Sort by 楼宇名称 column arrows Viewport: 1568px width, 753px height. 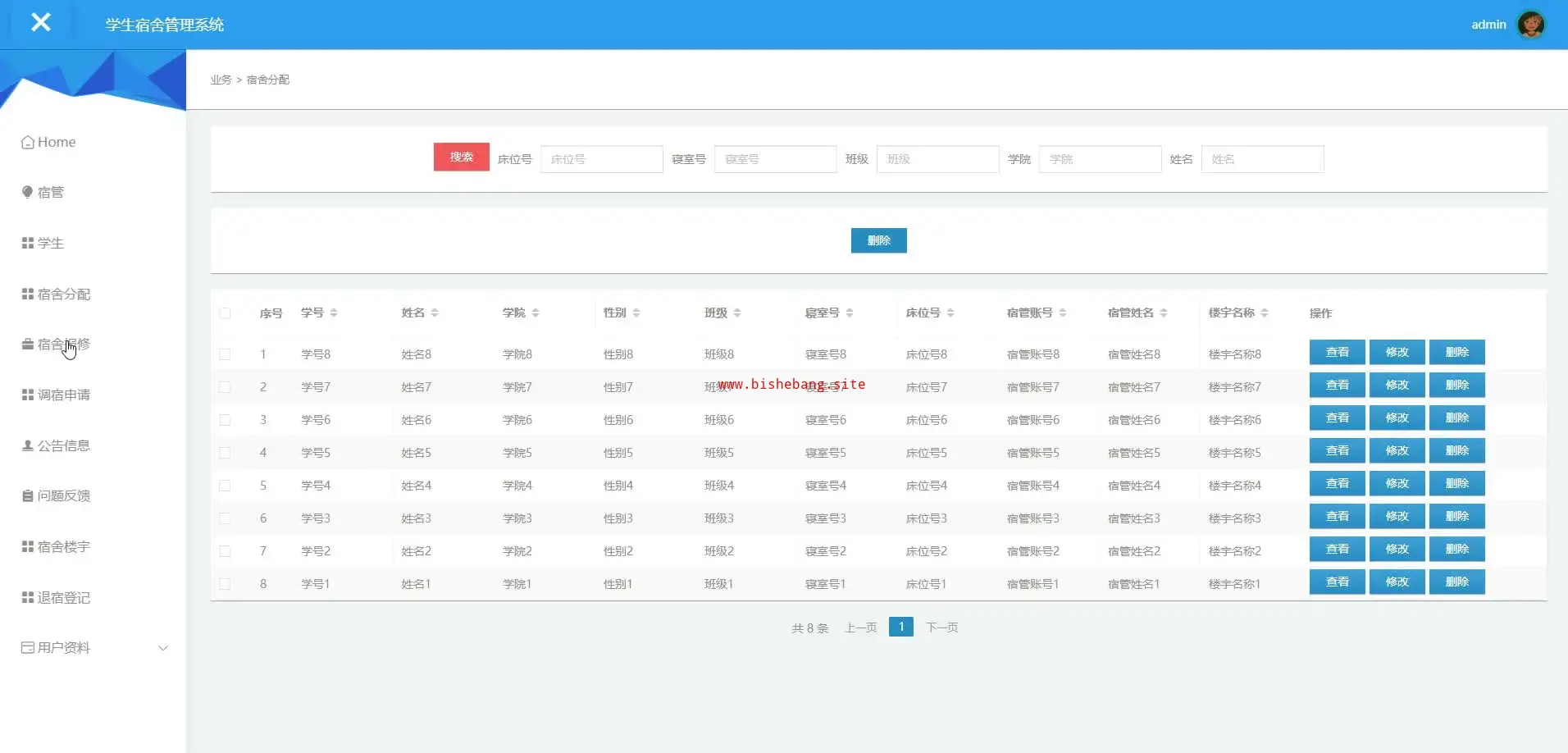(1265, 313)
